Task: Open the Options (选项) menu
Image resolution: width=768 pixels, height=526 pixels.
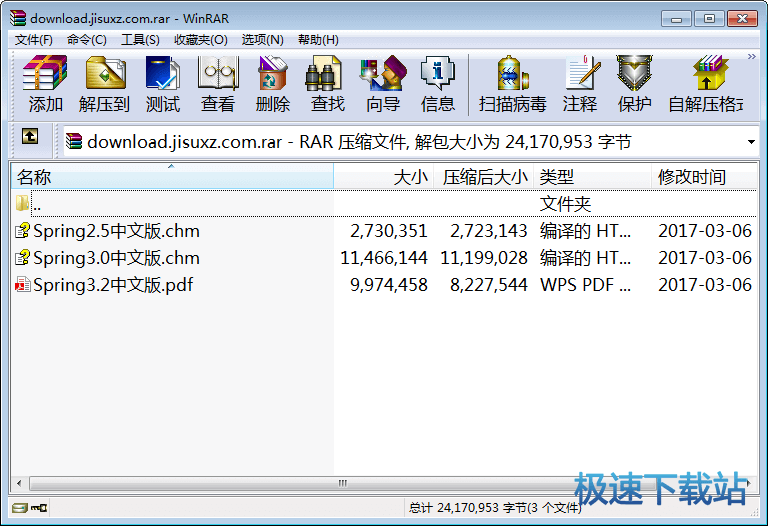Action: [263, 40]
